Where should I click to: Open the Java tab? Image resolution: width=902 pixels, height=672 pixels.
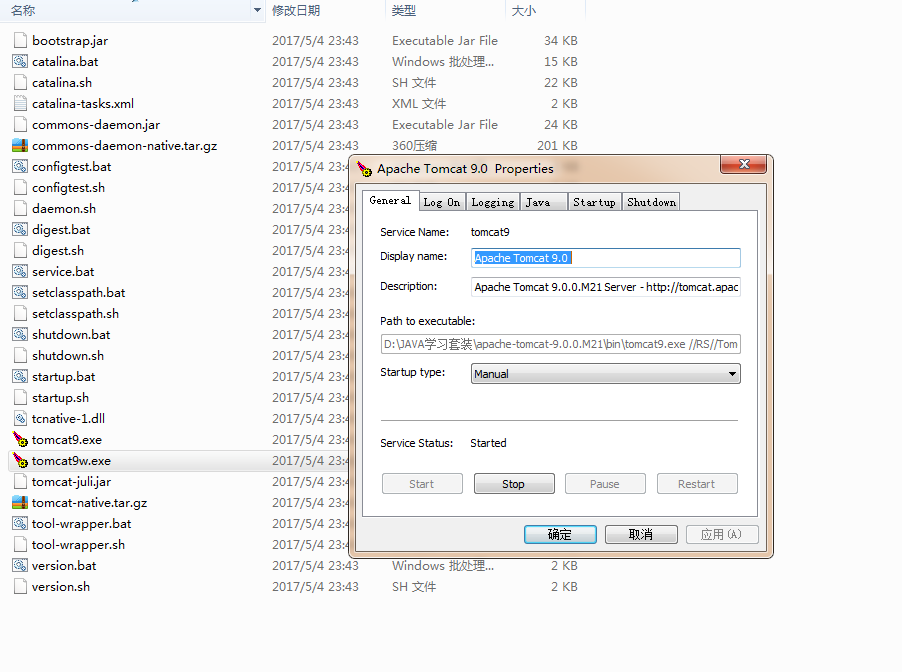pyautogui.click(x=544, y=202)
